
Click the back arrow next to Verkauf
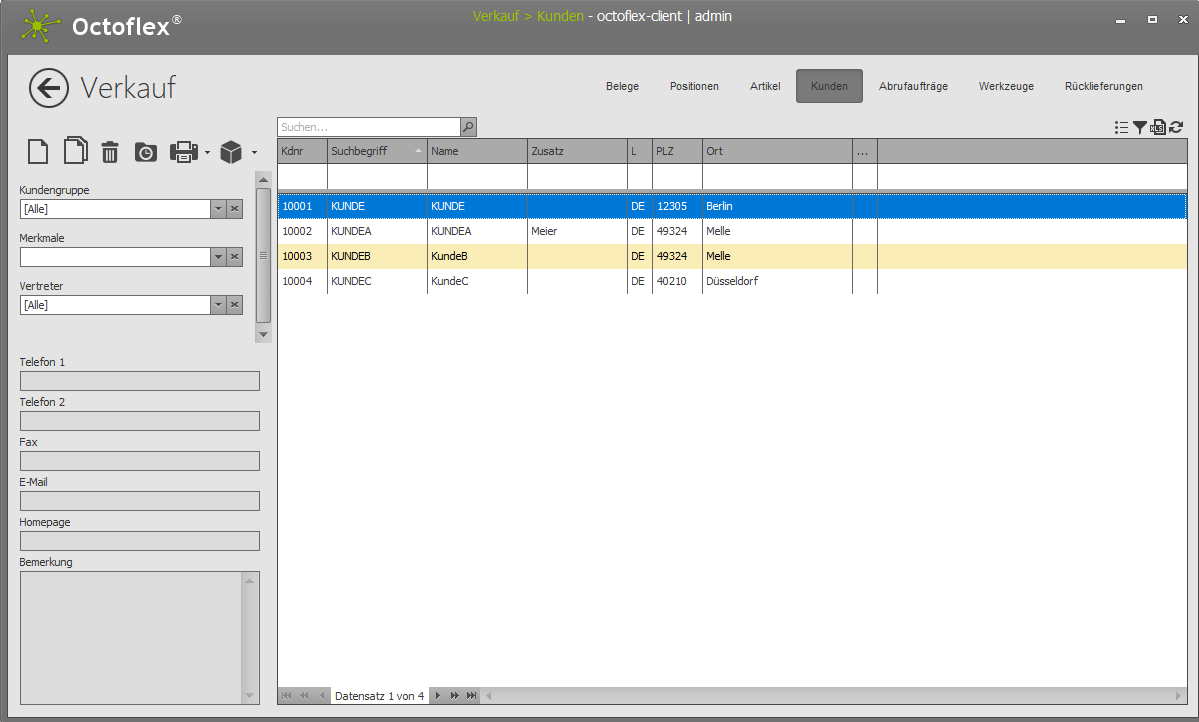[x=49, y=88]
